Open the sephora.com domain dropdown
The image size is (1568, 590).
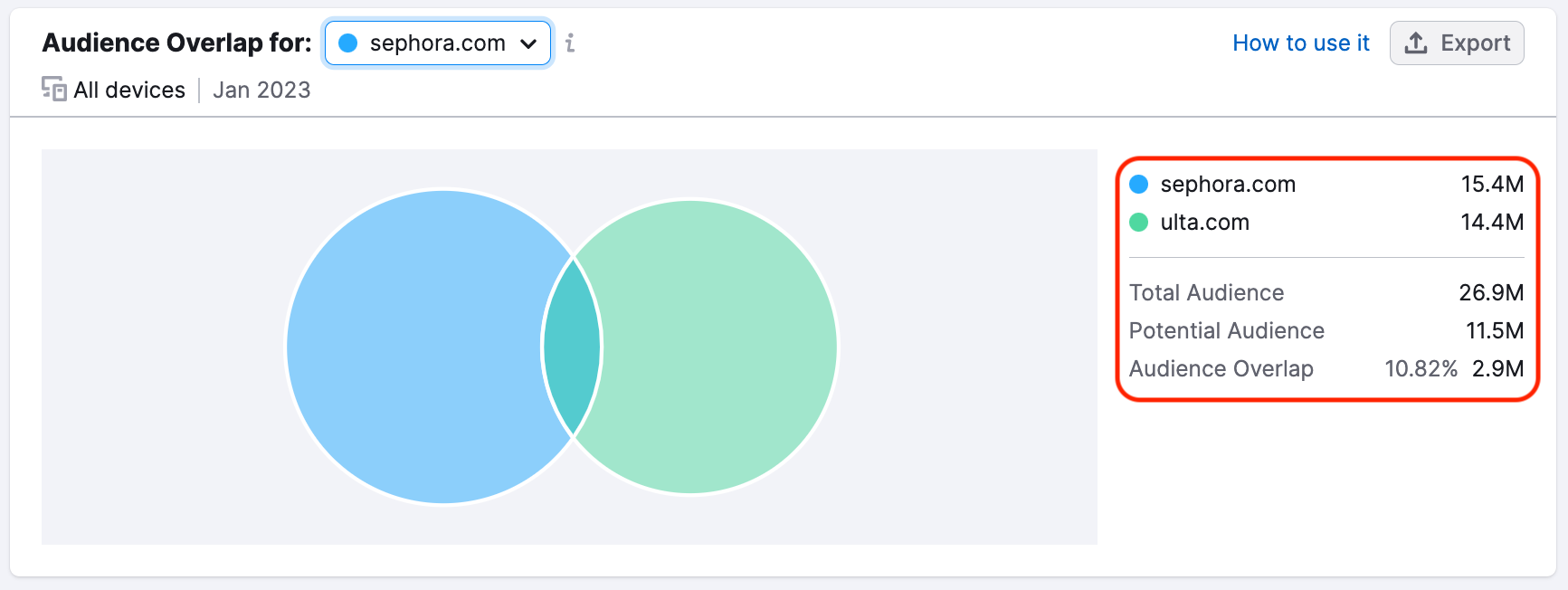438,43
